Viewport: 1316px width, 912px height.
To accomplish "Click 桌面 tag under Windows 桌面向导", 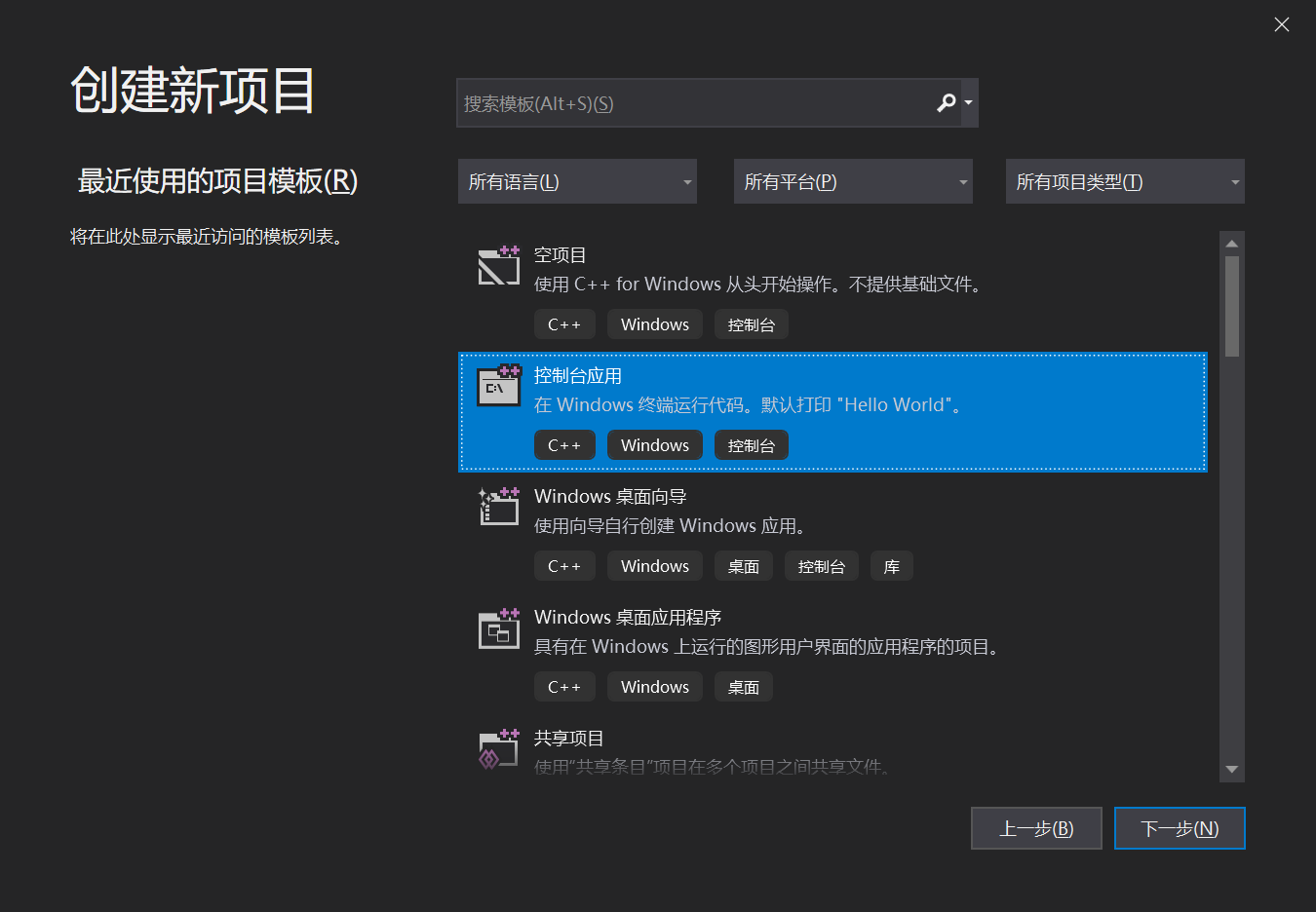I will pyautogui.click(x=744, y=566).
